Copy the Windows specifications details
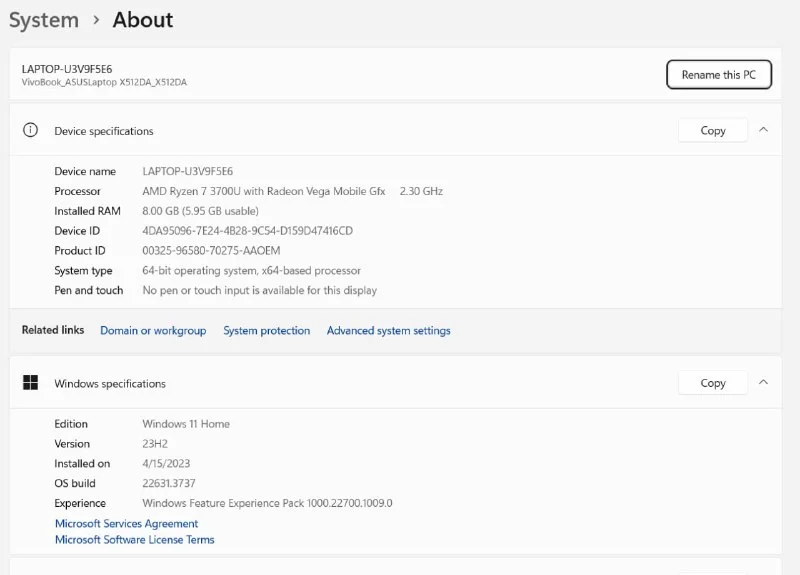 click(x=712, y=383)
